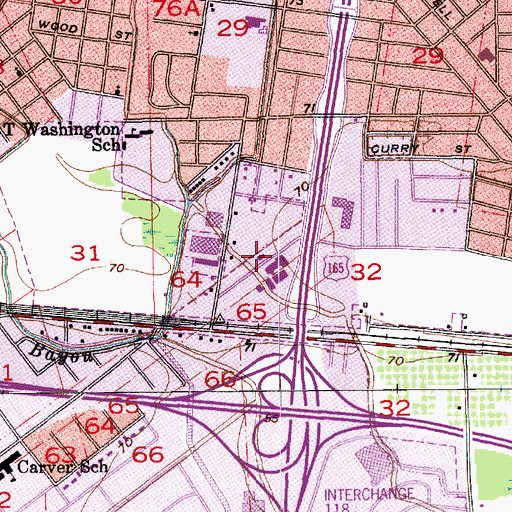Click the 'INTERCHANGE' label
This screenshot has width=512, height=512.
coord(369,494)
